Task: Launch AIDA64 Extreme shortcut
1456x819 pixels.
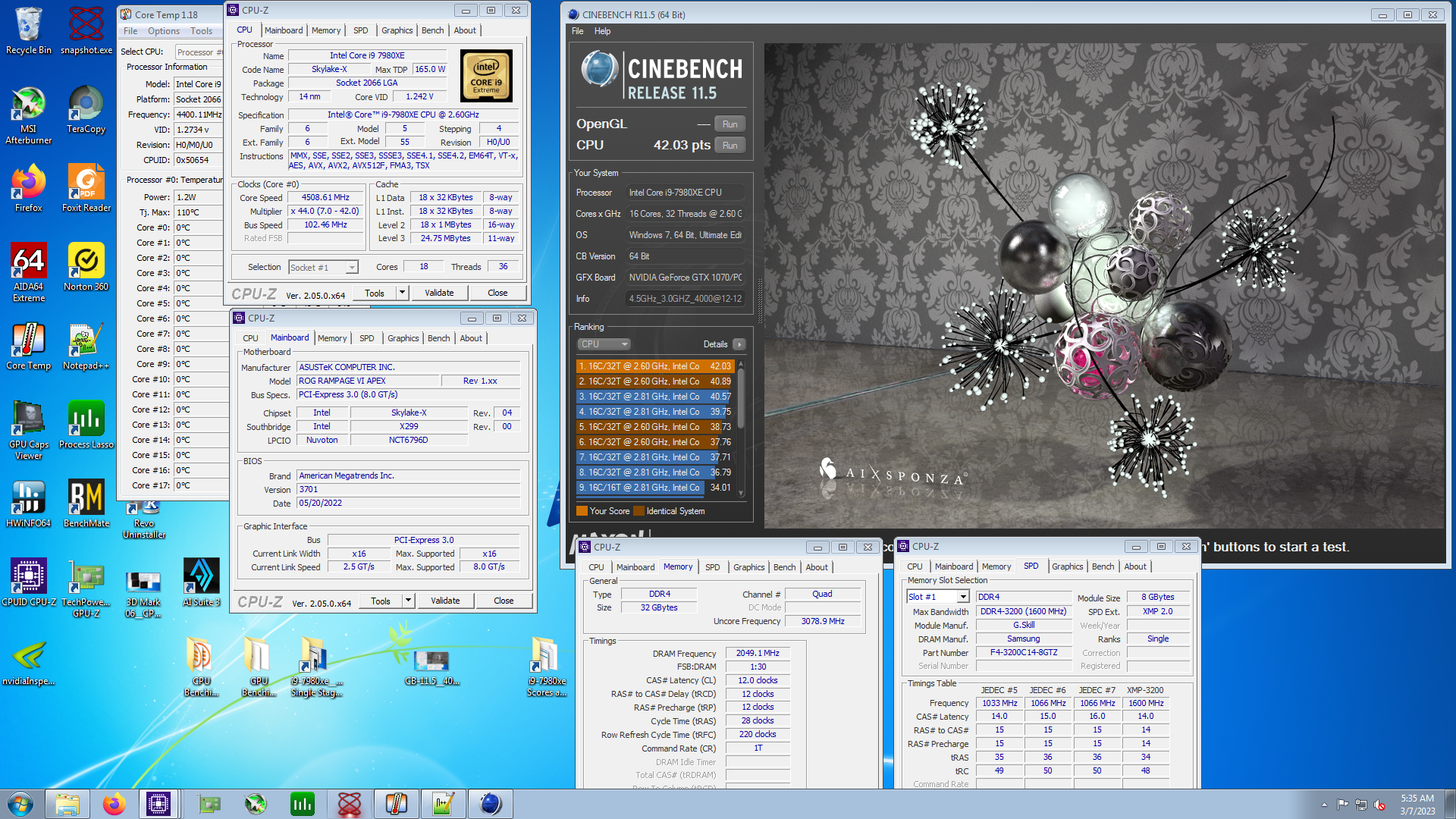Action: [x=29, y=271]
